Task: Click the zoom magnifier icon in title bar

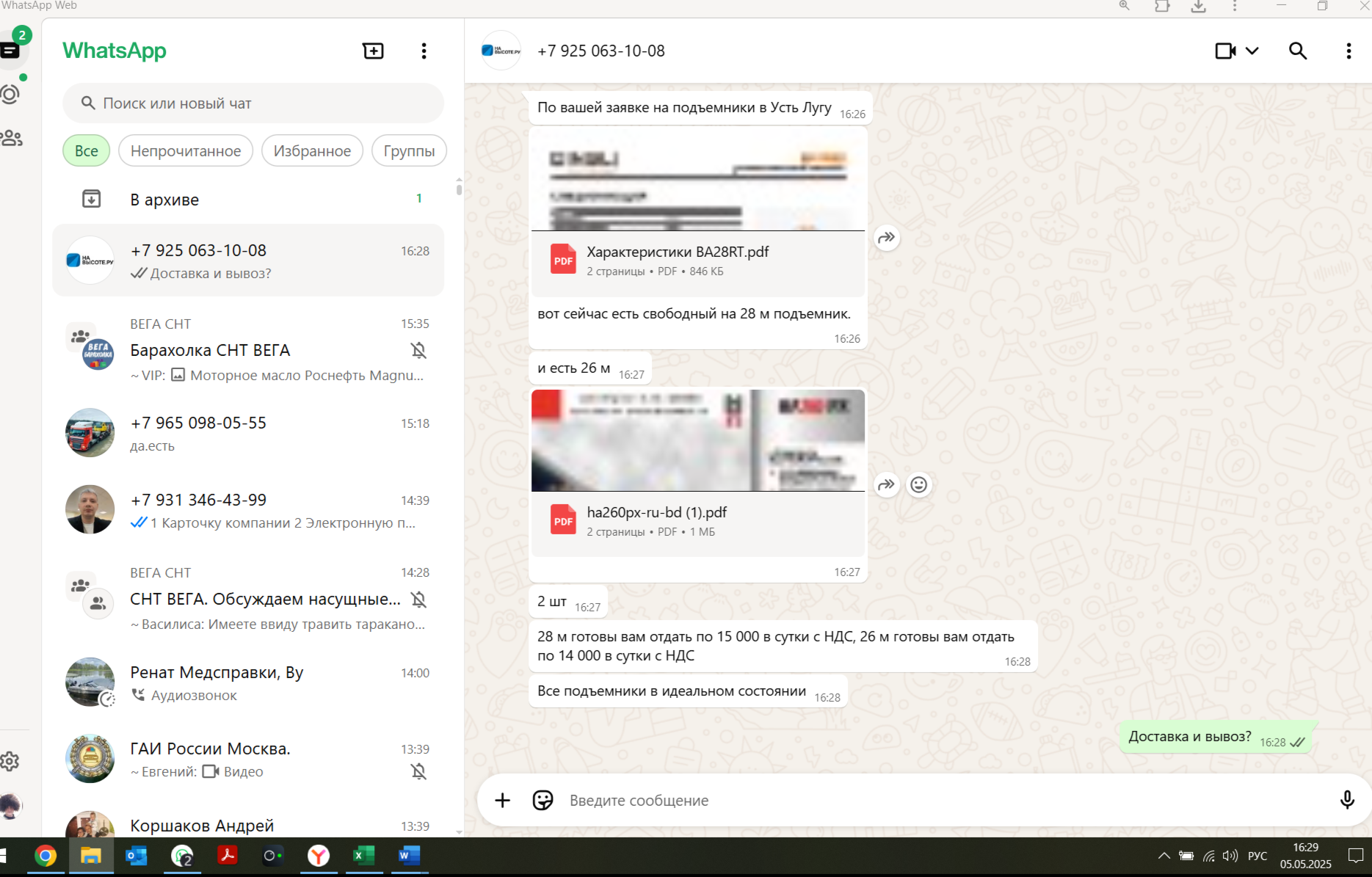Action: 1124,6
